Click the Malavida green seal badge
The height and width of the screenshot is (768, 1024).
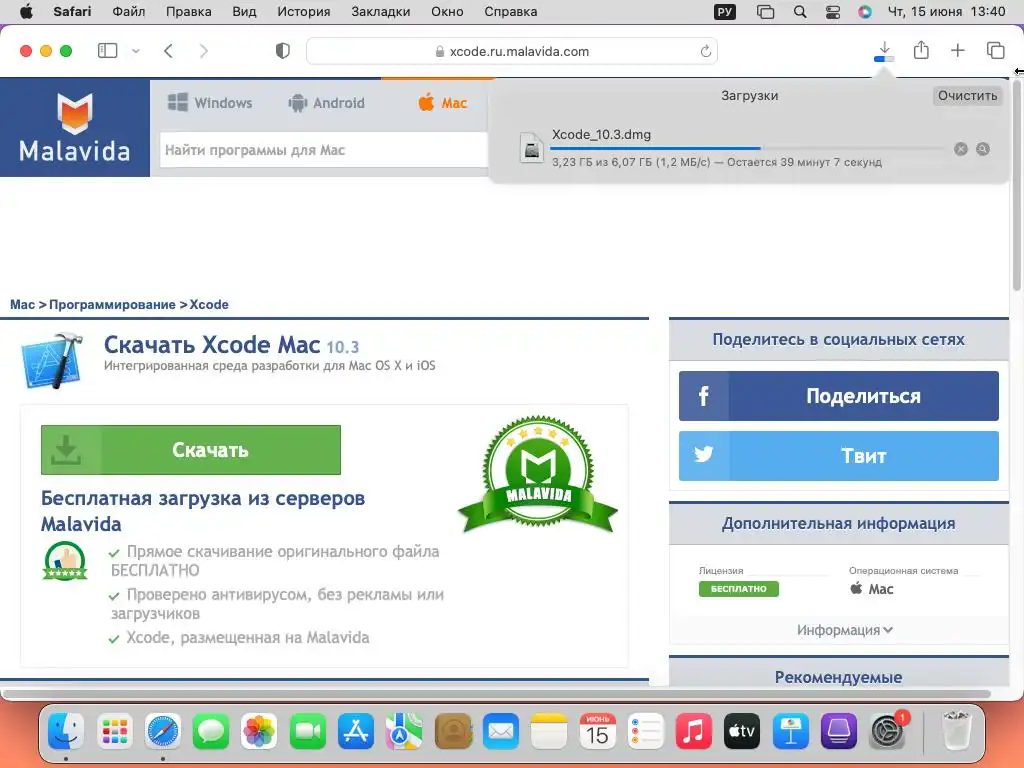click(538, 474)
